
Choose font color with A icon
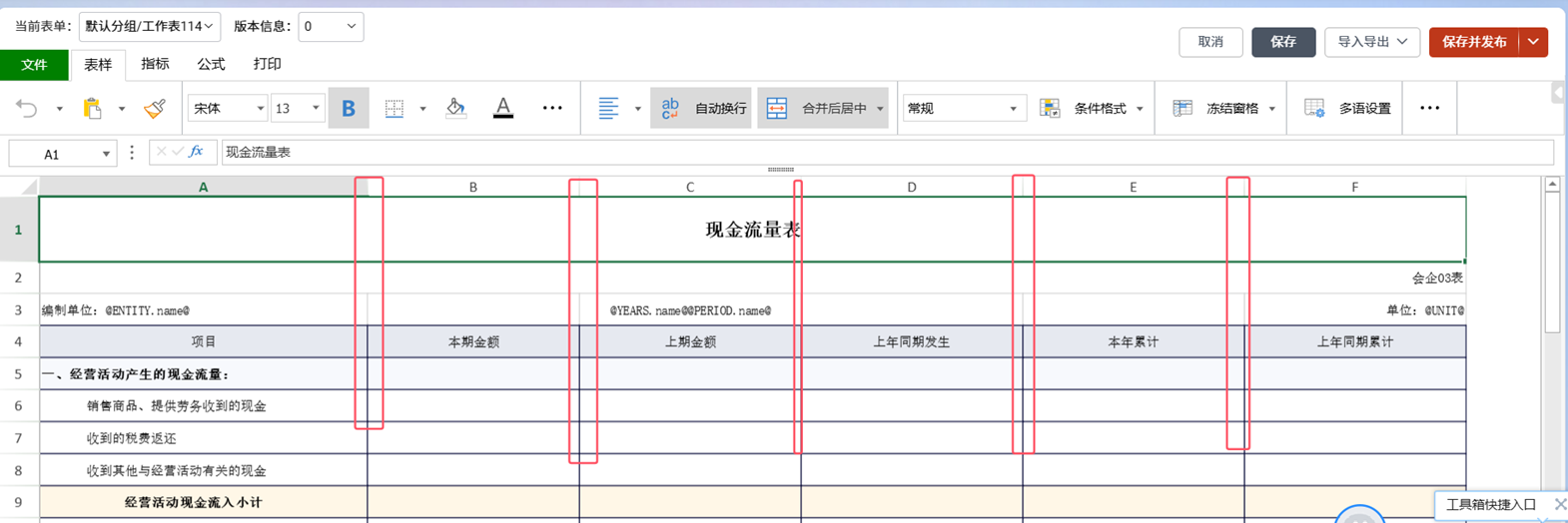coord(503,108)
